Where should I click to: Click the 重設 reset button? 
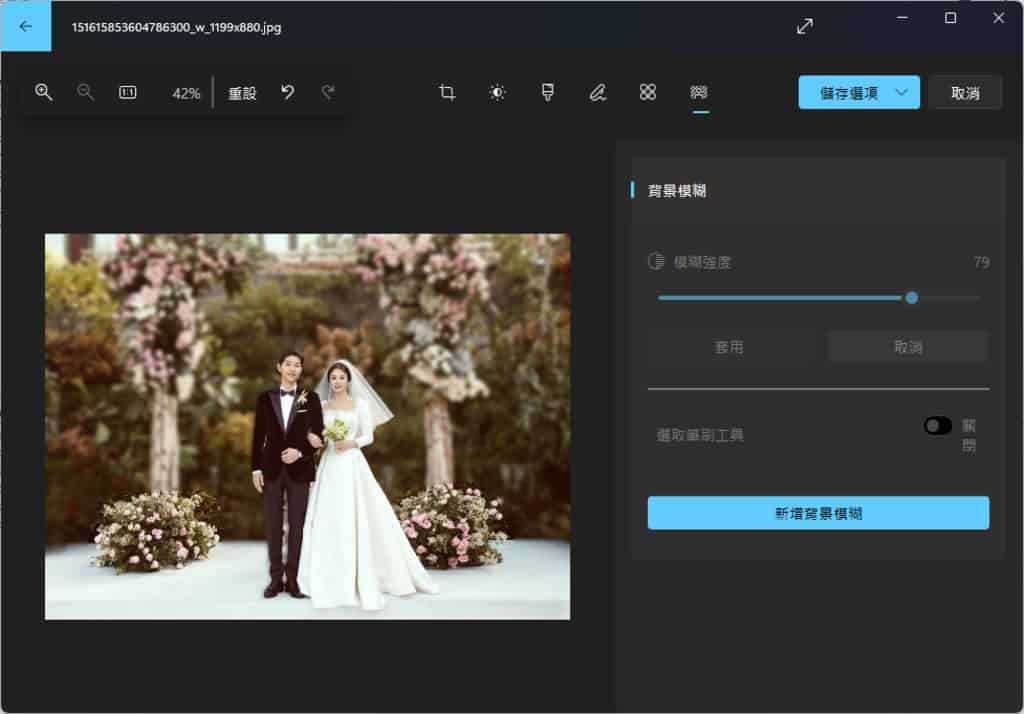coord(242,93)
